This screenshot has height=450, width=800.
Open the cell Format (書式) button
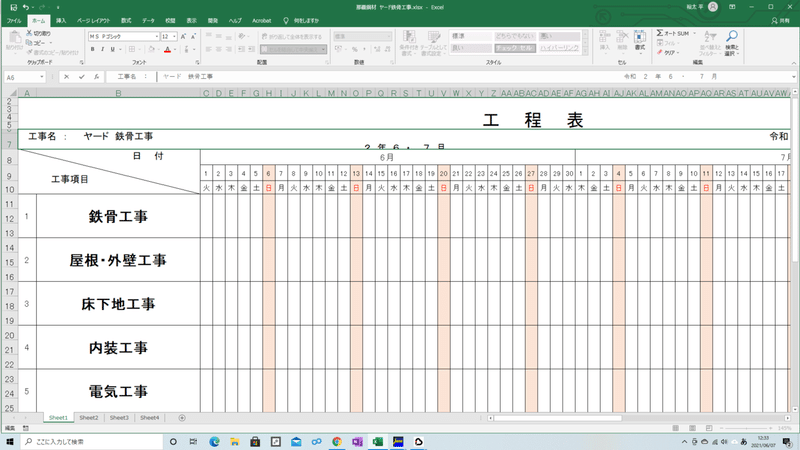tap(640, 40)
